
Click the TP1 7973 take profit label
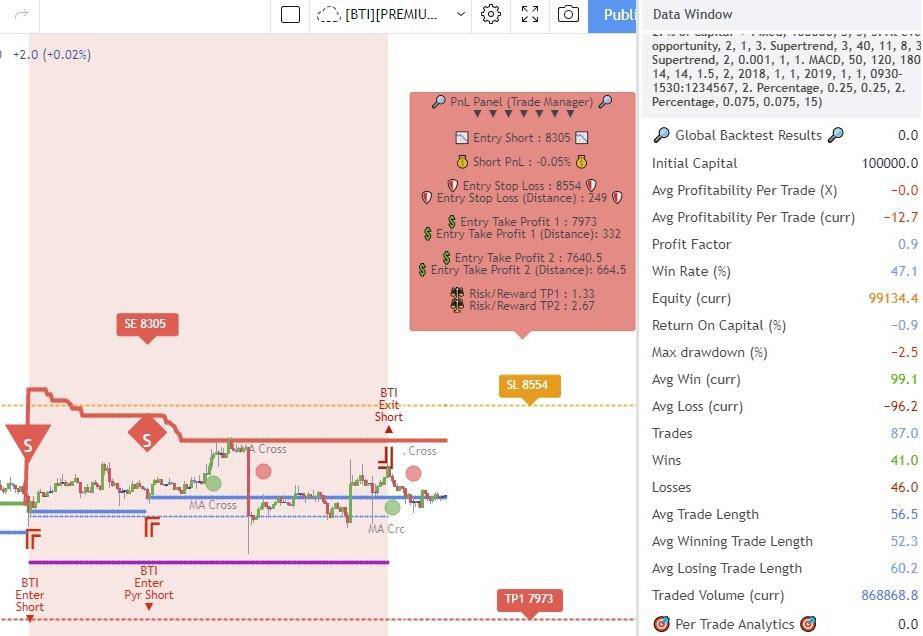531,599
